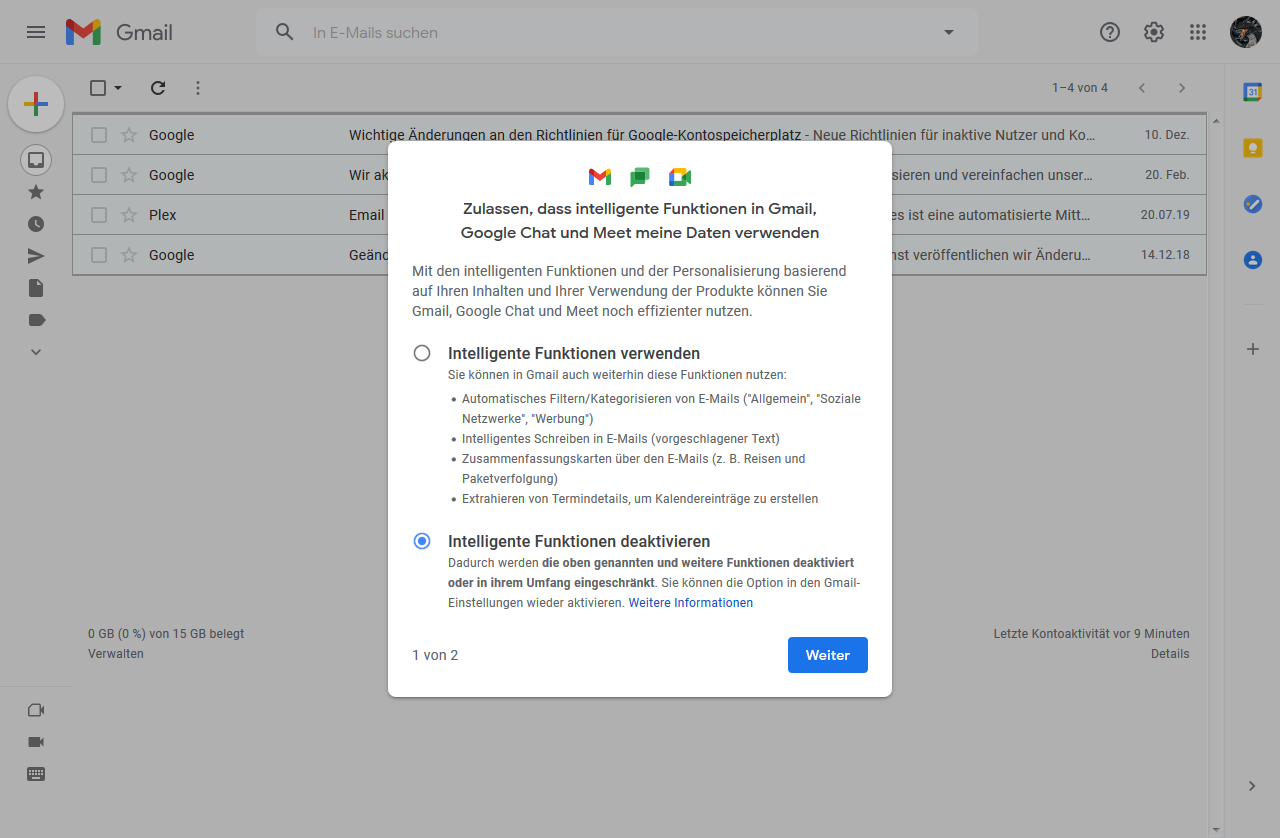Expand more labels chevron in sidebar
Screen dimensions: 1280x838
tap(36, 352)
